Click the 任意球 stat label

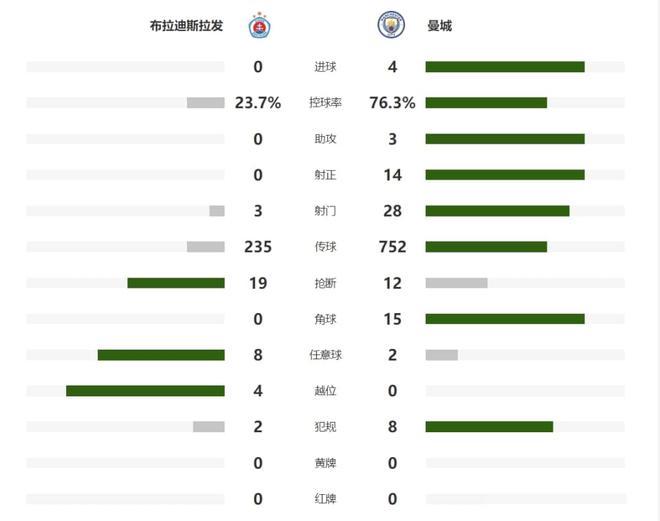(324, 355)
